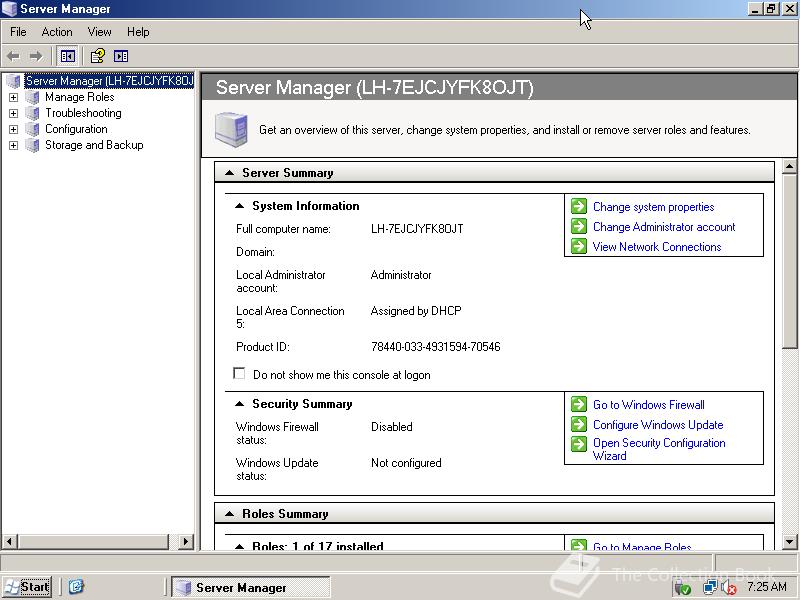The height and width of the screenshot is (600, 800).
Task: Select Server Manager root tree node
Action: [x=109, y=81]
